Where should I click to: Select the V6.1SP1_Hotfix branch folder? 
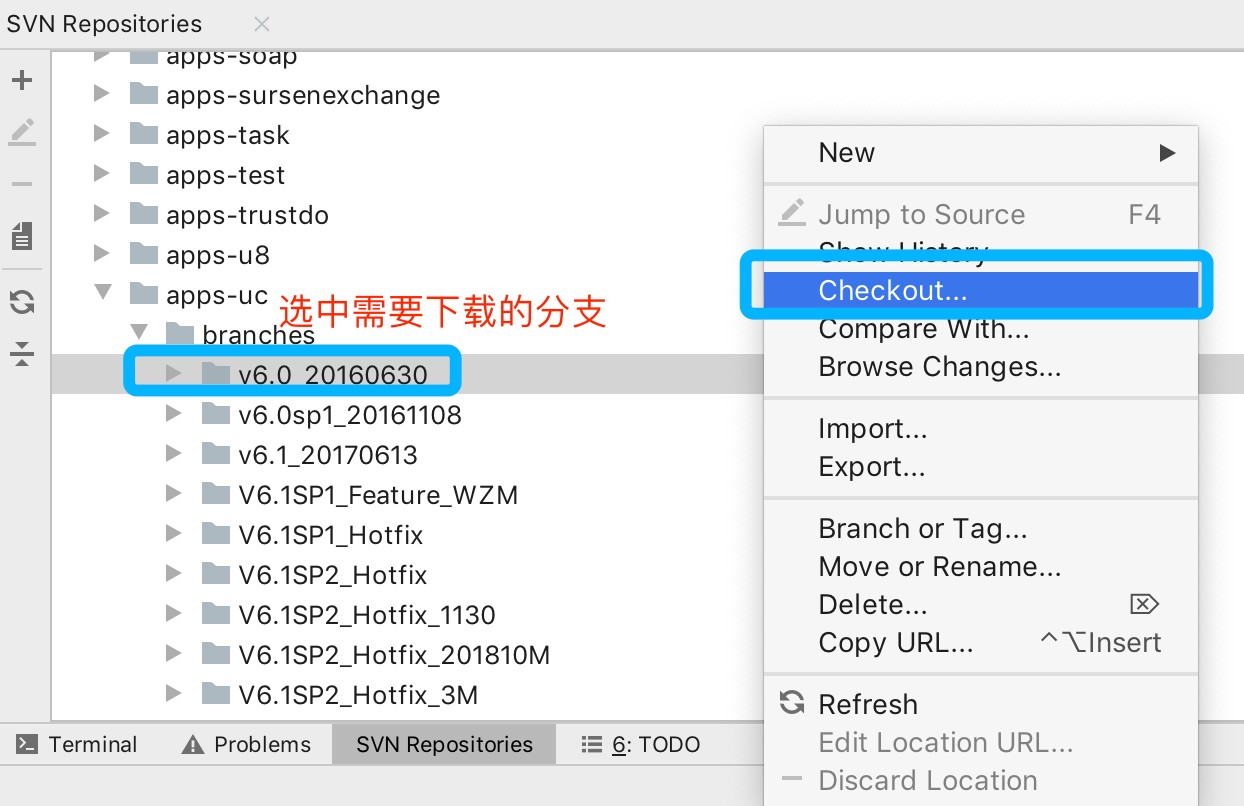pos(330,535)
